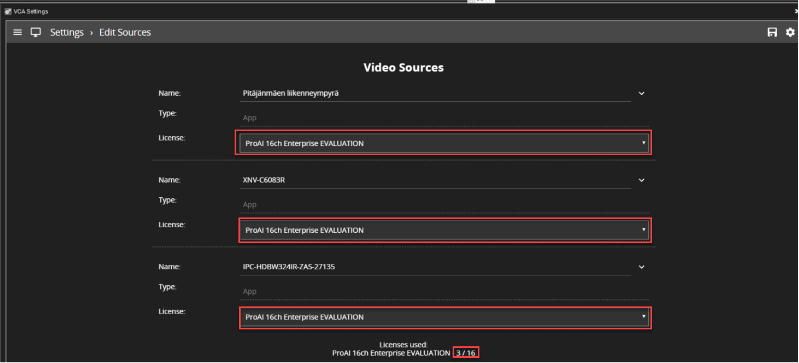799x363 pixels.
Task: Click the Video Sources heading
Action: click(404, 67)
